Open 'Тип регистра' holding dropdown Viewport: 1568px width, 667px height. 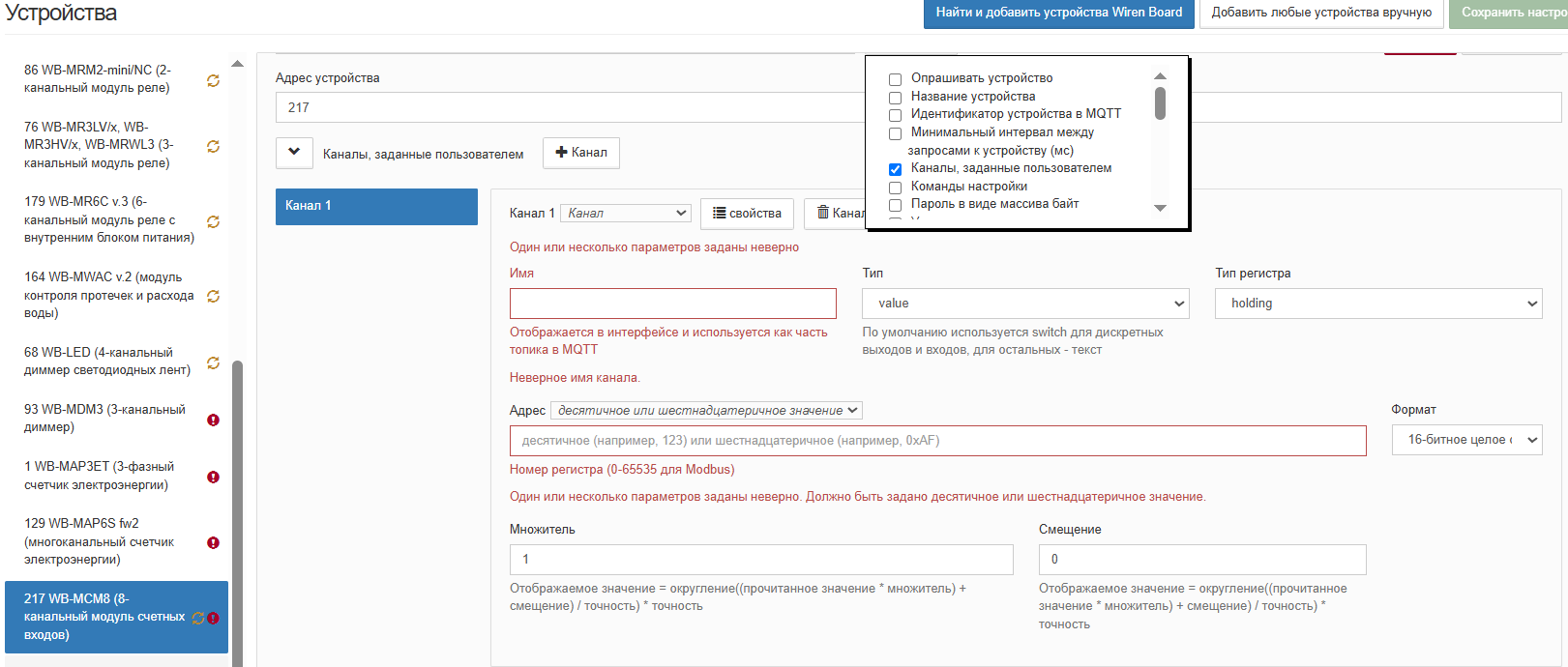(x=1378, y=304)
